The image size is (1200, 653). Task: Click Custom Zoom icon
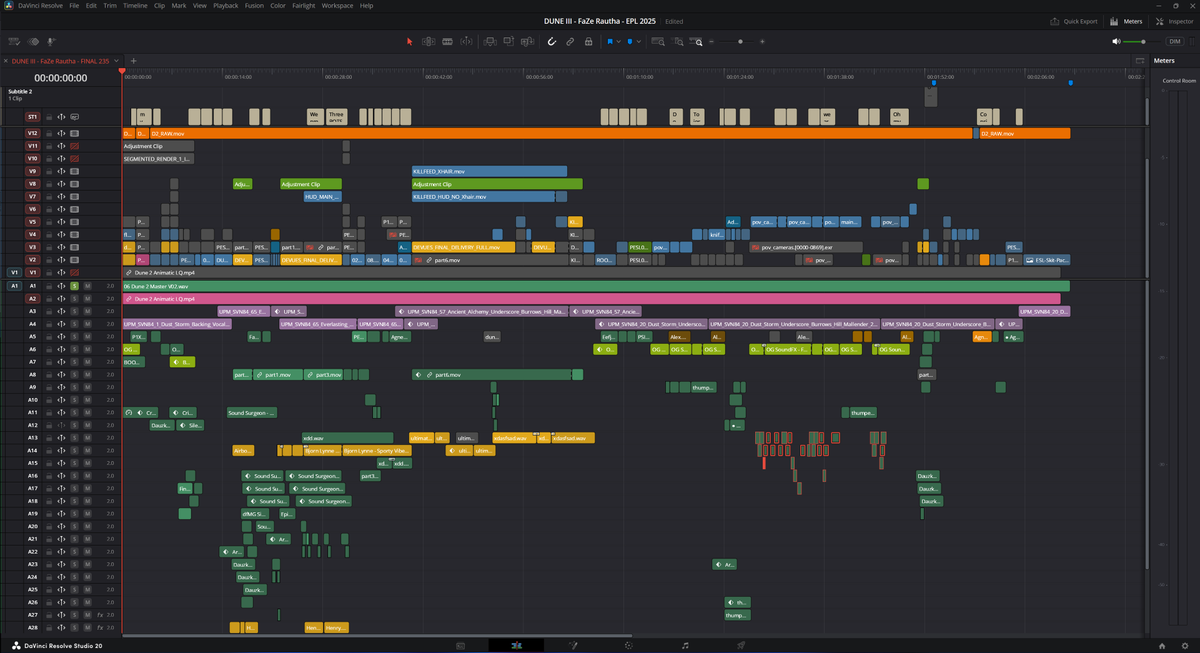[695, 42]
